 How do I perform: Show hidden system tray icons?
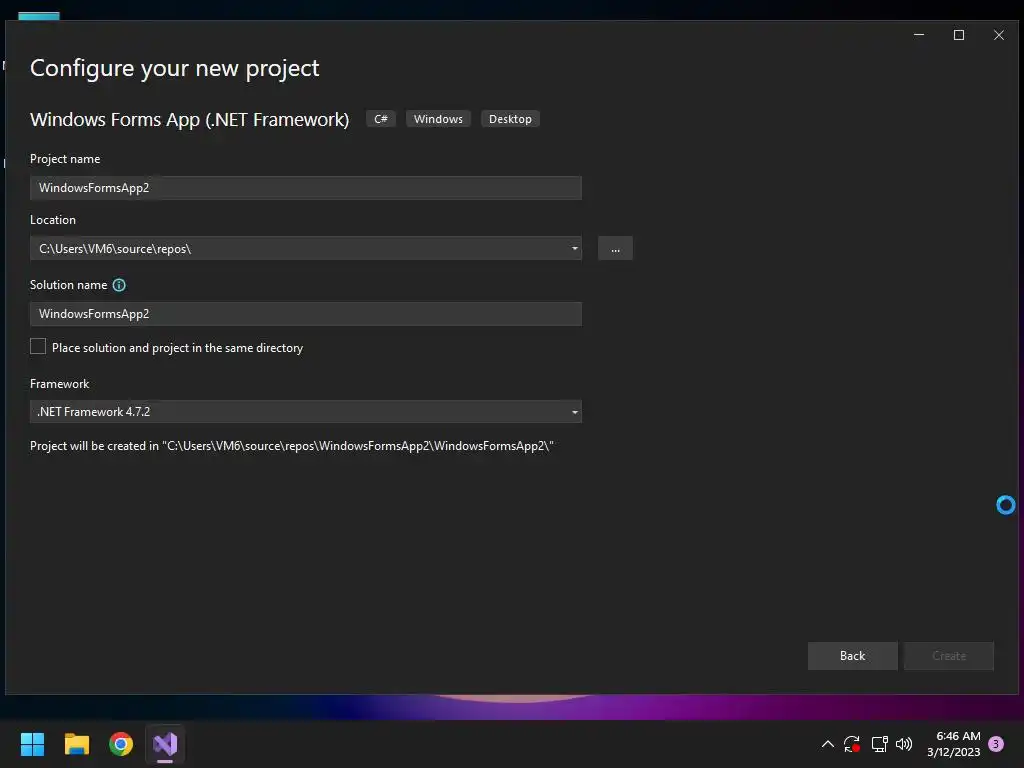(x=827, y=744)
